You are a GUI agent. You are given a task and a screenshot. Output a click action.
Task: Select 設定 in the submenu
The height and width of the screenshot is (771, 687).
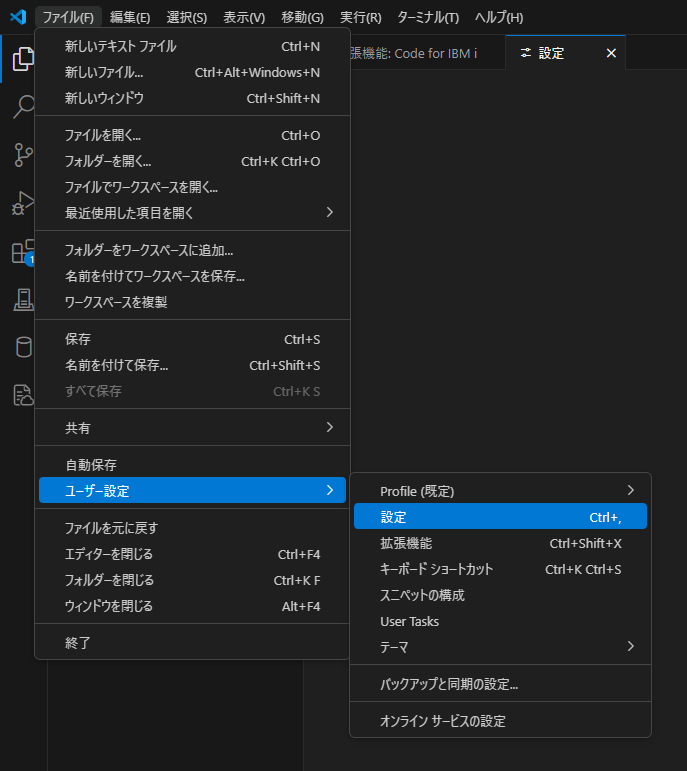(500, 516)
